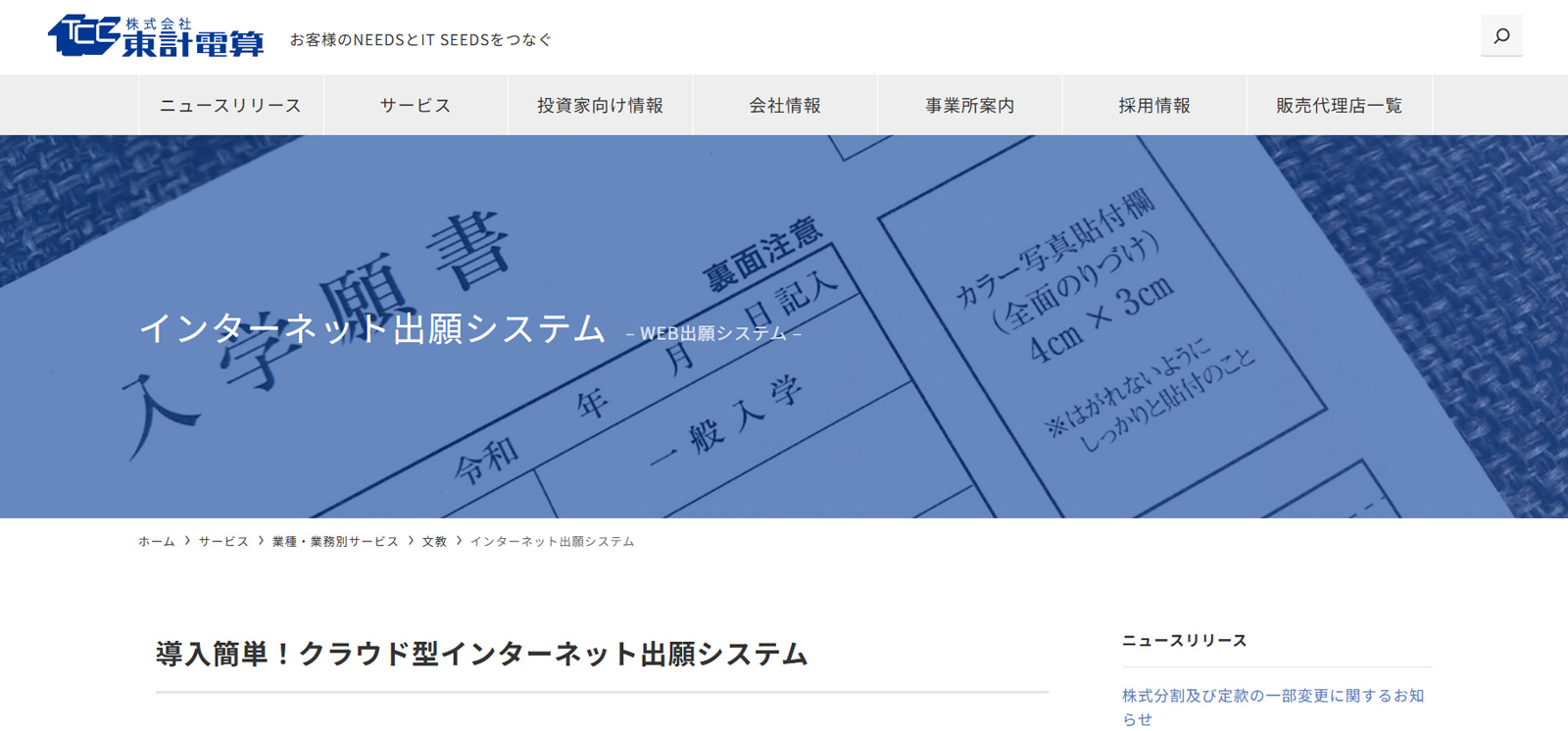Click the subtitle －WEB出願システム－

pyautogui.click(x=714, y=333)
